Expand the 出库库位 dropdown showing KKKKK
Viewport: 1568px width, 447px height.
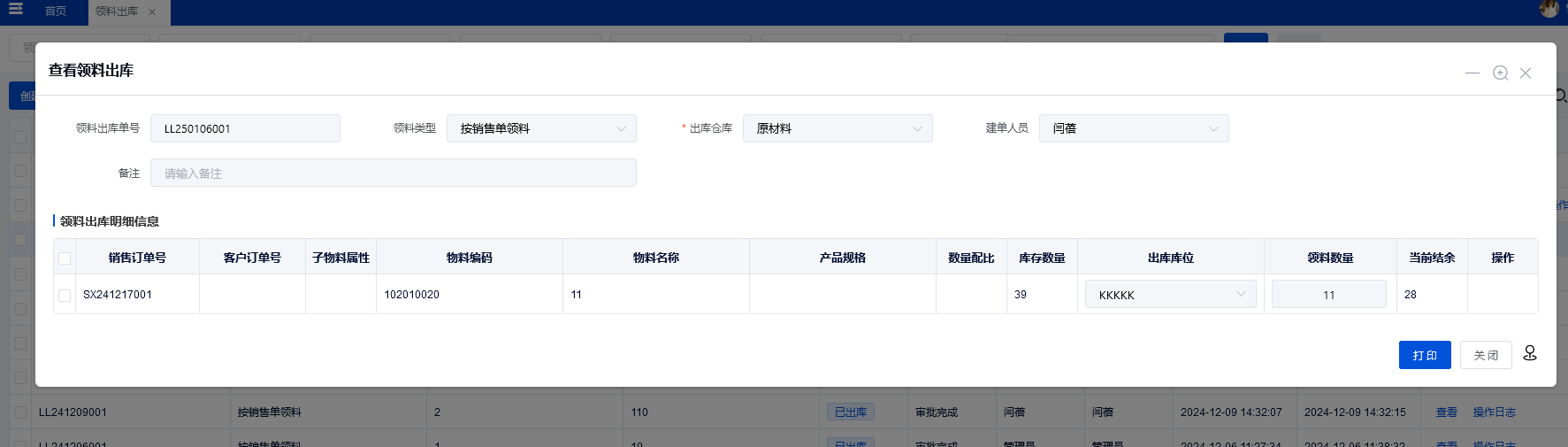pyautogui.click(x=1170, y=295)
